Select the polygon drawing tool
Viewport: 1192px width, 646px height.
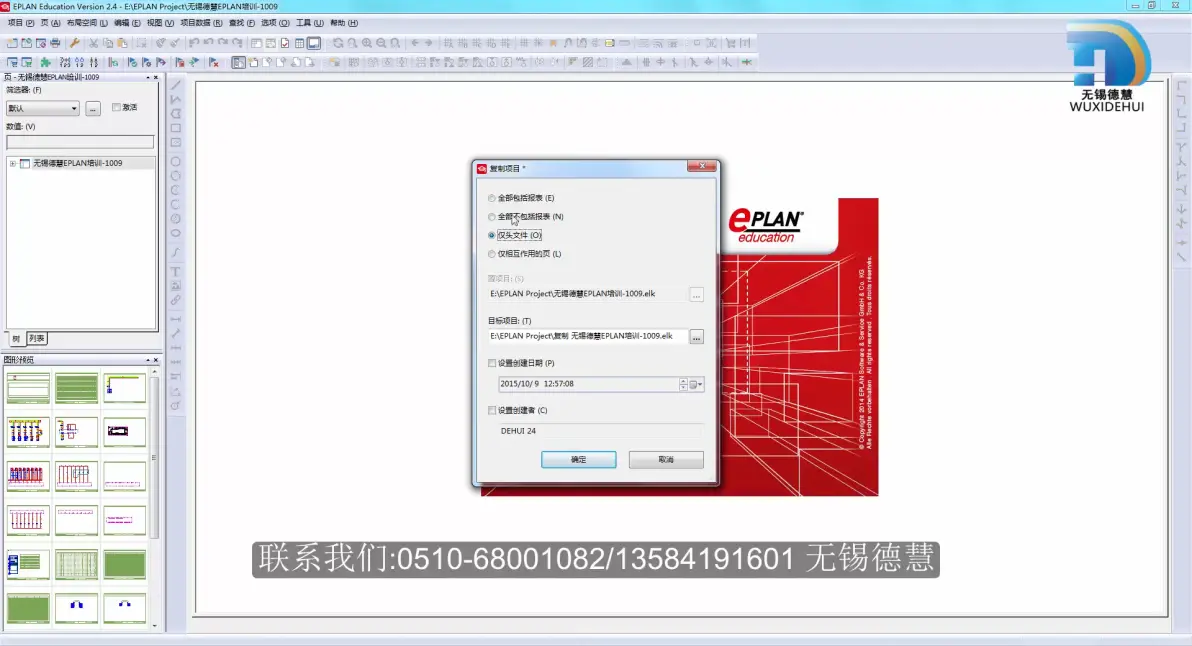tap(176, 114)
